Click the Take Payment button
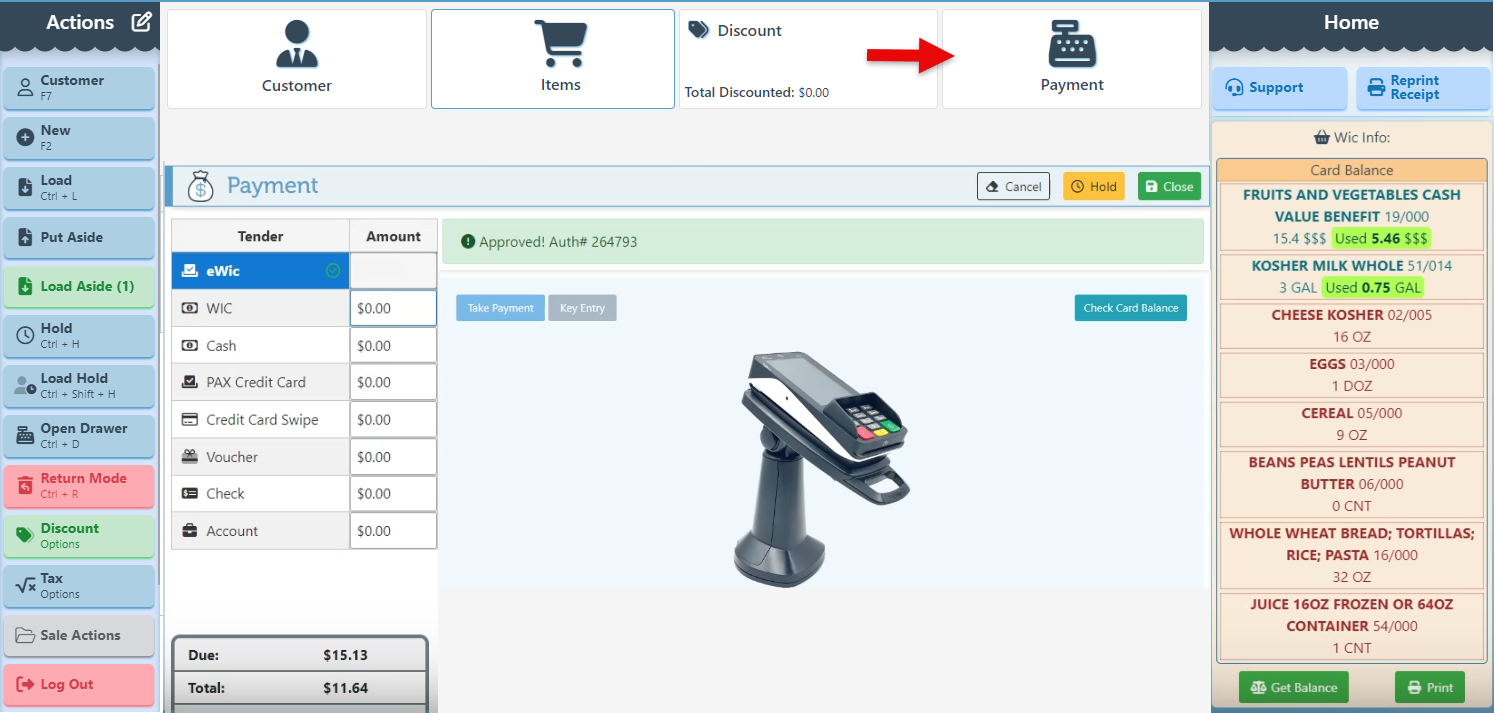 point(500,308)
